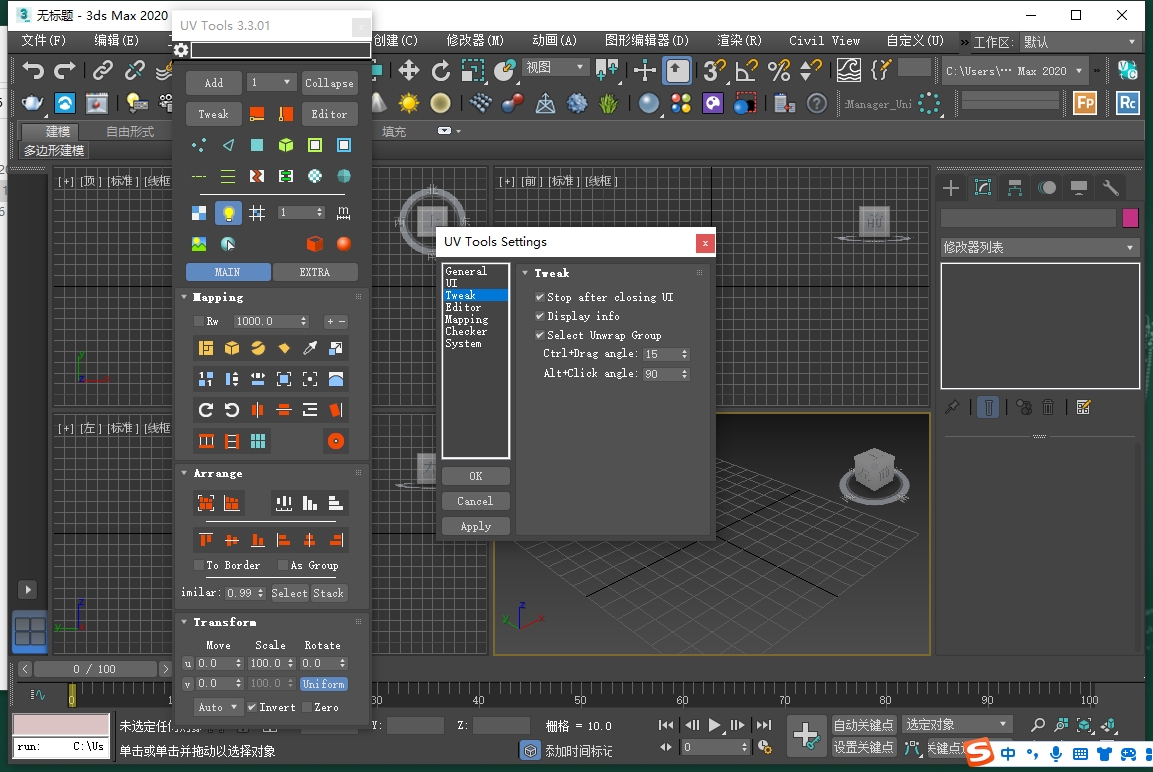This screenshot has height=772, width=1153.
Task: Toggle the Percent Snap tool
Action: [779, 71]
